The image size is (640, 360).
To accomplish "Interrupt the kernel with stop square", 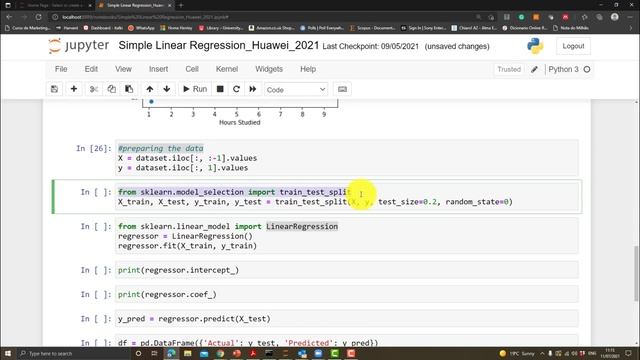I will click(220, 89).
